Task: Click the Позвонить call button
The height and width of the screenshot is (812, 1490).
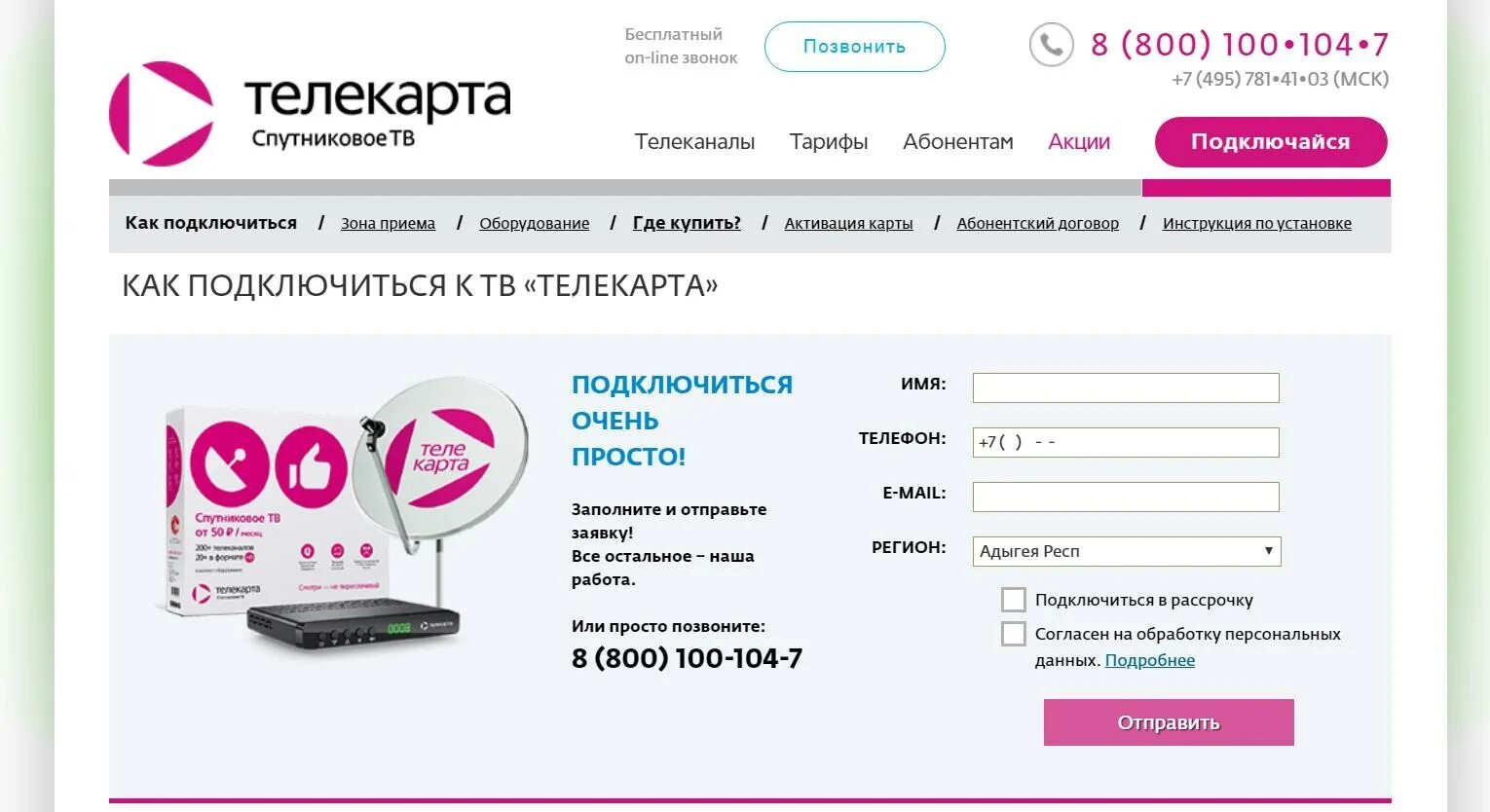Action: coord(855,47)
